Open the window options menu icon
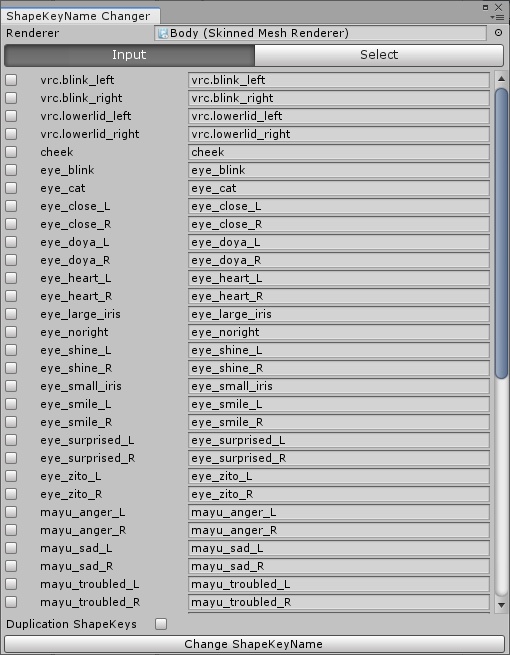The image size is (510, 655). coord(498,18)
